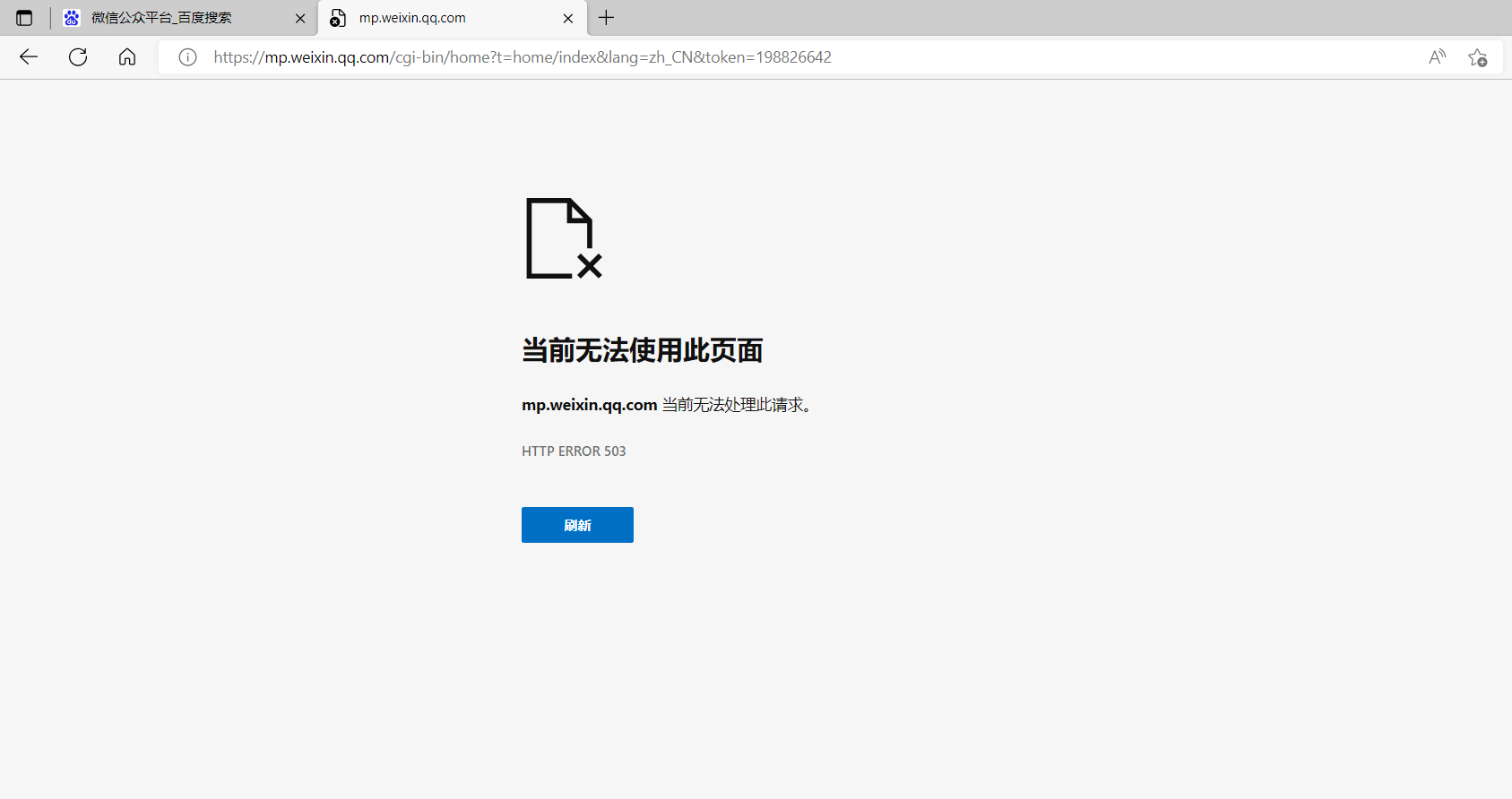View site information icon in address bar
The image size is (1512, 799).
click(187, 57)
